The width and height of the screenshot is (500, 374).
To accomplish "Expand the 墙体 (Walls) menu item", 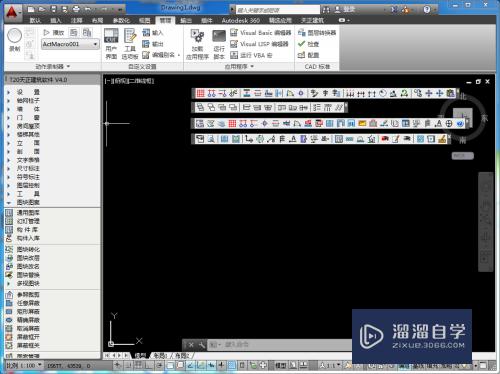I will click(28, 109).
